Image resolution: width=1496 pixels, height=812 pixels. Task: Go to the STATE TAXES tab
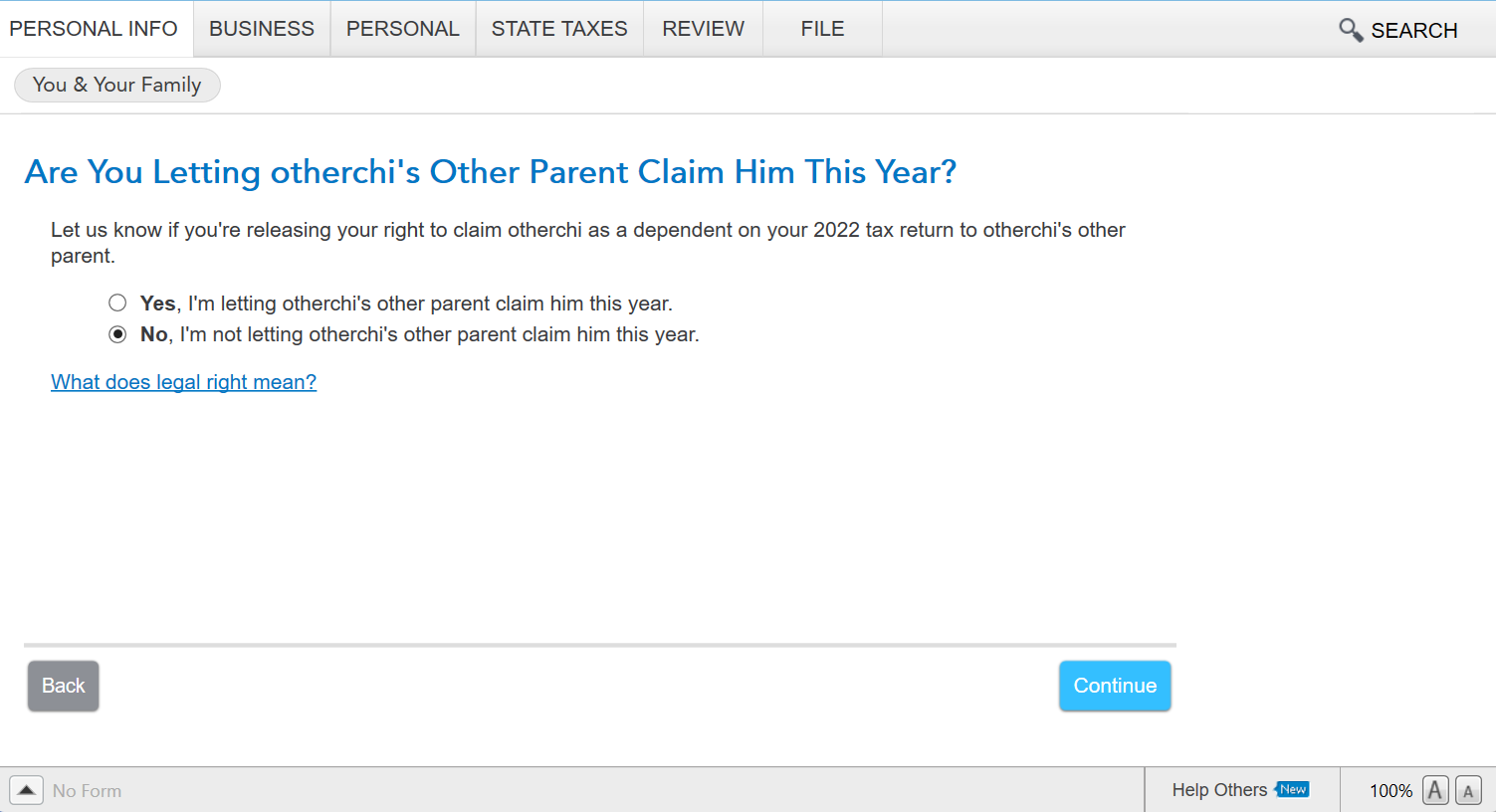coord(559,29)
